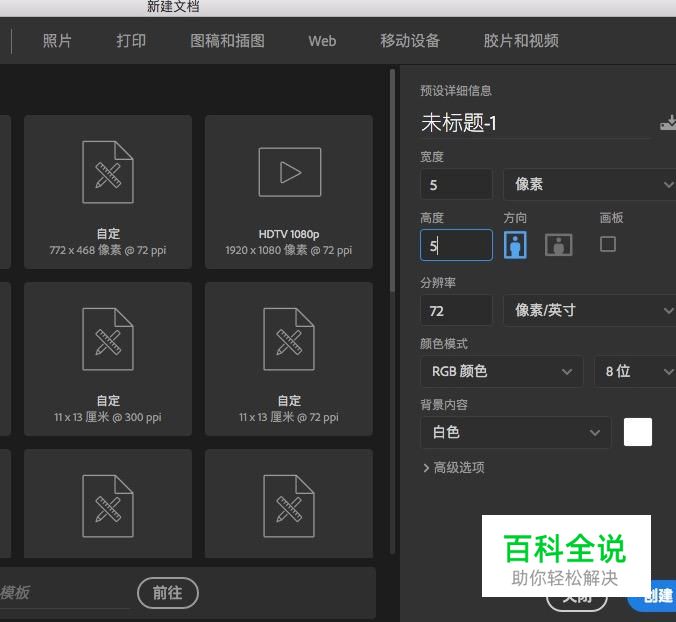The width and height of the screenshot is (676, 622).
Task: Expand advanced options (高级选项)
Action: point(453,468)
